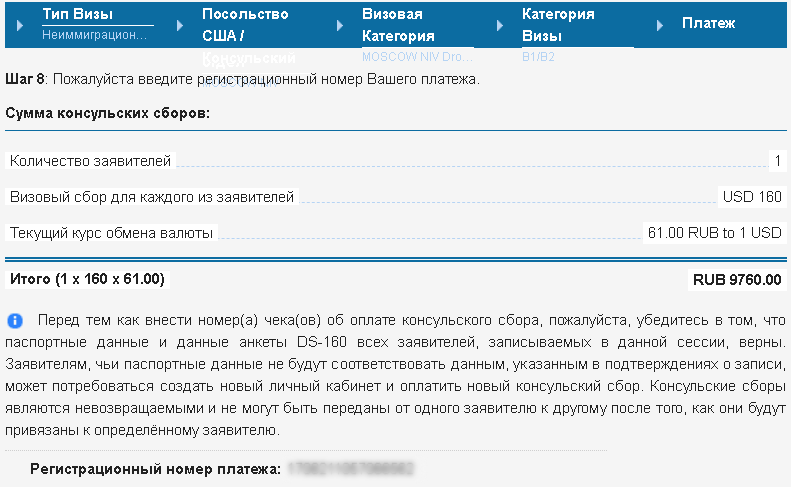
Task: Click the 61.00 RUB to 1 USD rate
Action: coord(714,233)
